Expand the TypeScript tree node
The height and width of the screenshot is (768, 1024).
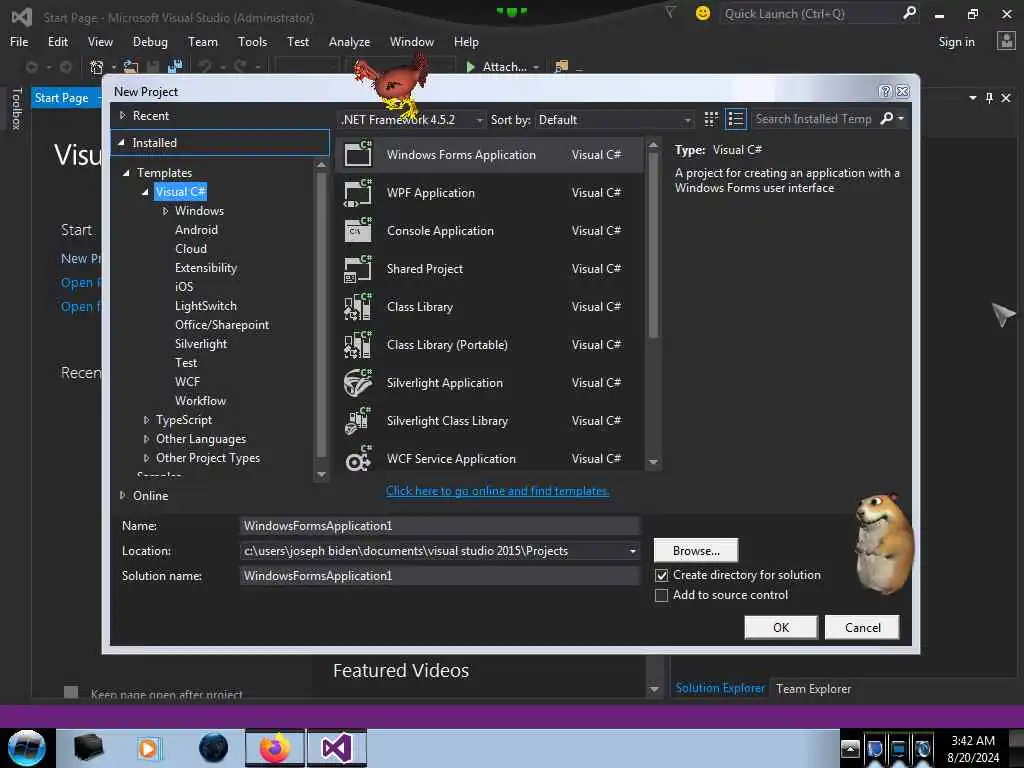(146, 420)
